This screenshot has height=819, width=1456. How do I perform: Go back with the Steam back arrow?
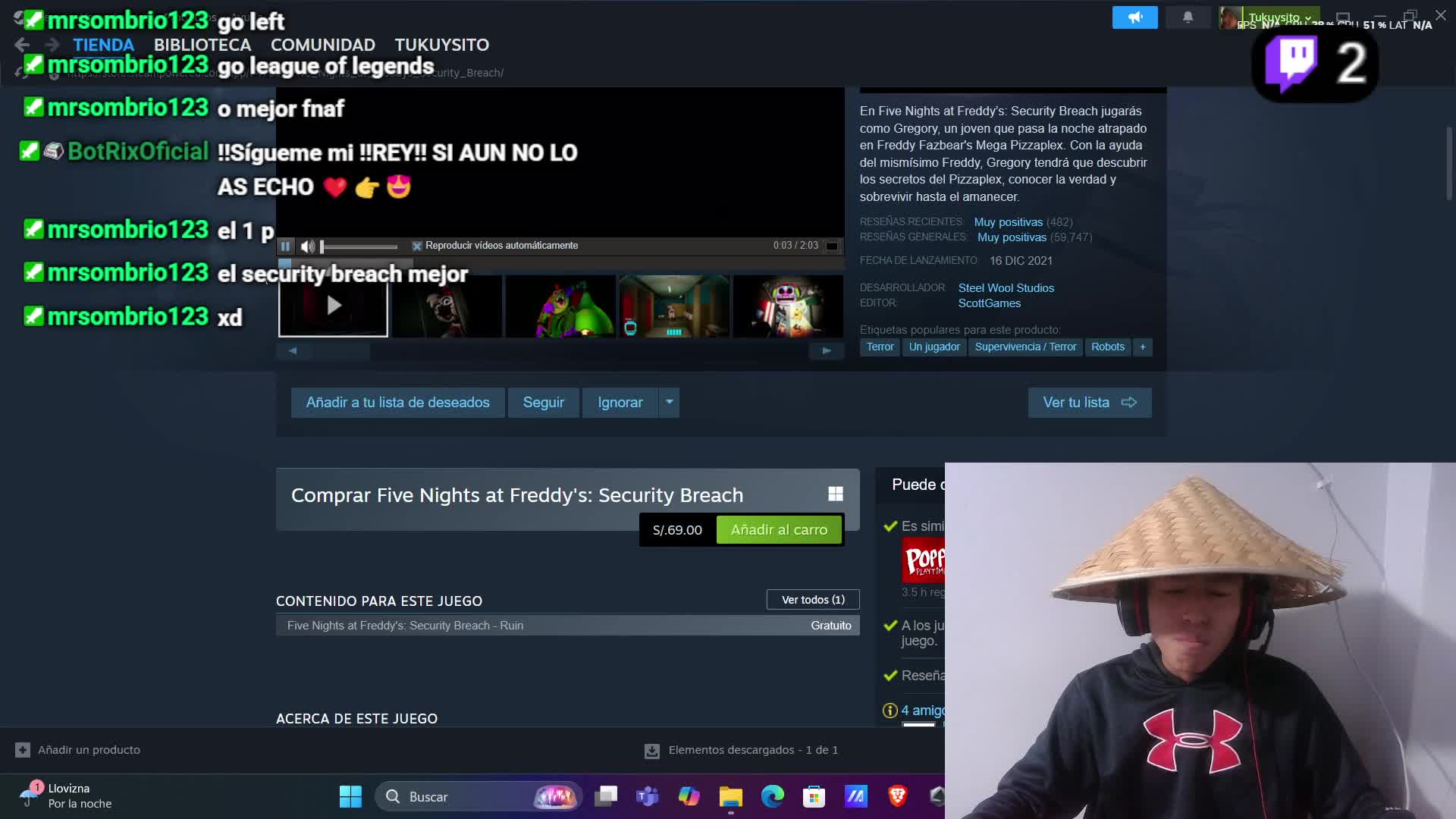coord(22,45)
